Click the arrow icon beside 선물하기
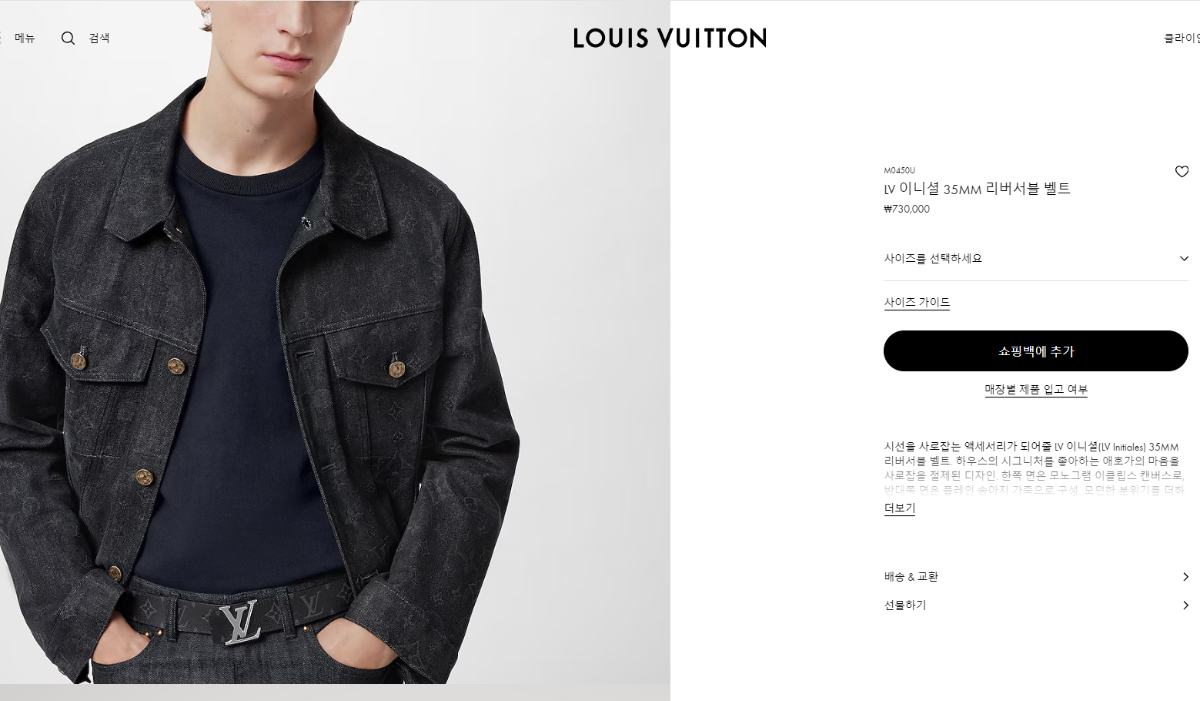The image size is (1200, 701). pos(1185,605)
